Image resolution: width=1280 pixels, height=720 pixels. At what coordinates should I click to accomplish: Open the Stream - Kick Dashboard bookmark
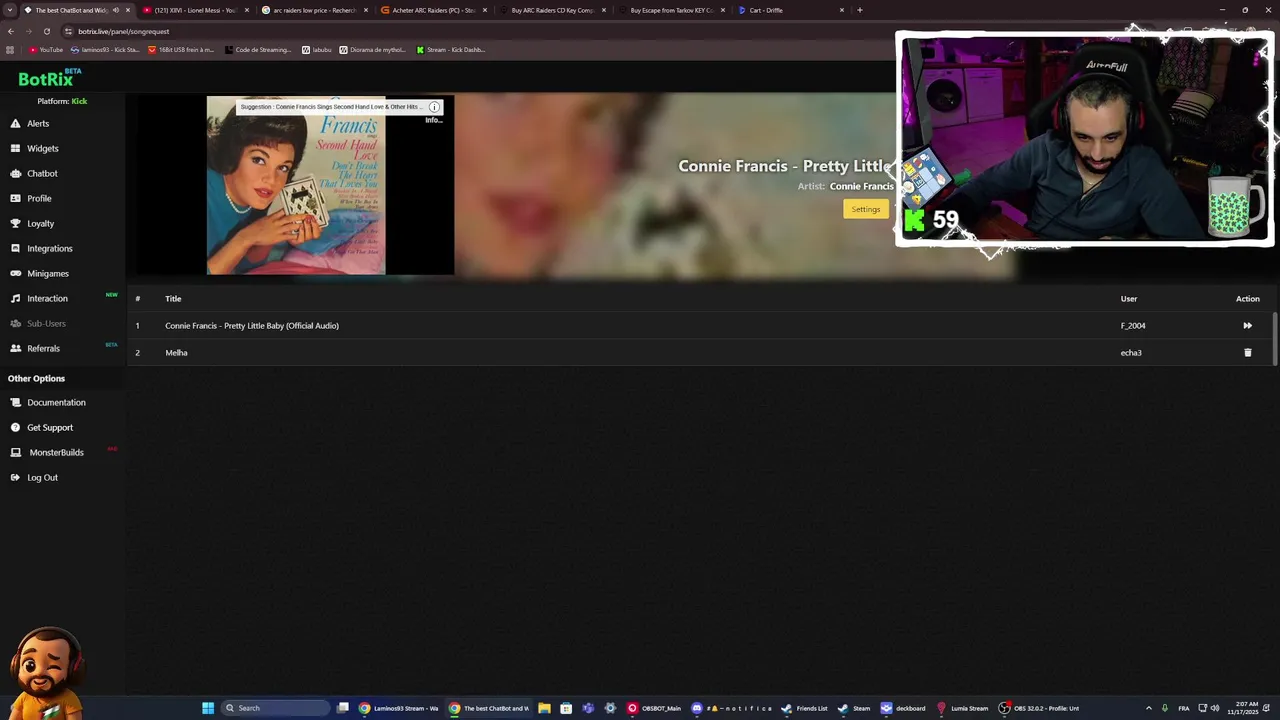tap(451, 49)
